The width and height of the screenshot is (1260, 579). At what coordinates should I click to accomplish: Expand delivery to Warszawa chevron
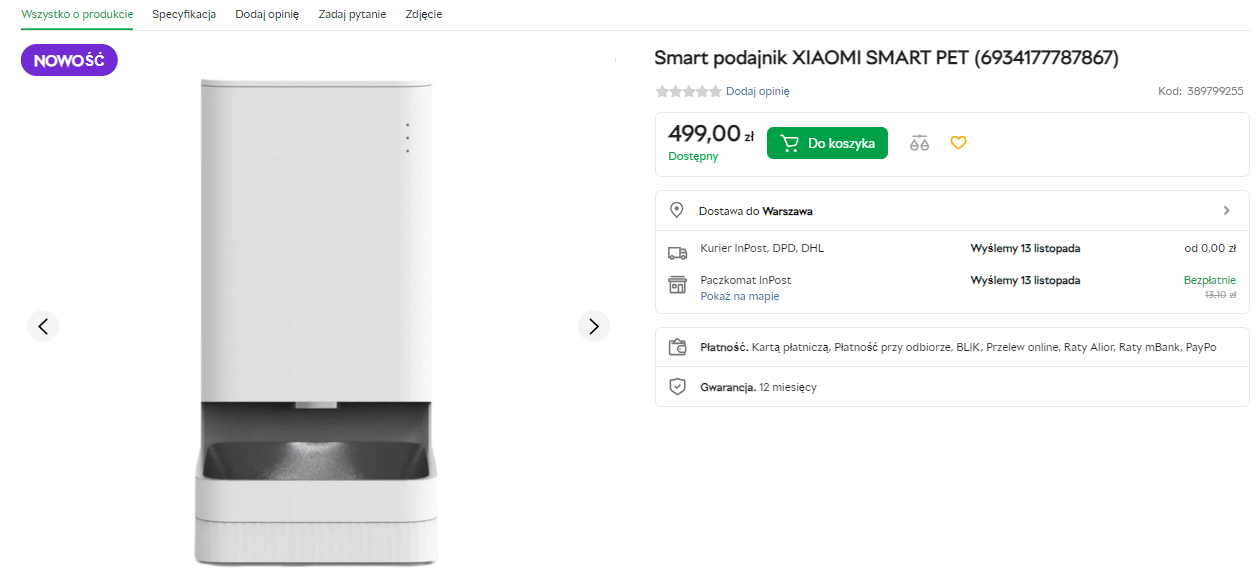point(1226,210)
